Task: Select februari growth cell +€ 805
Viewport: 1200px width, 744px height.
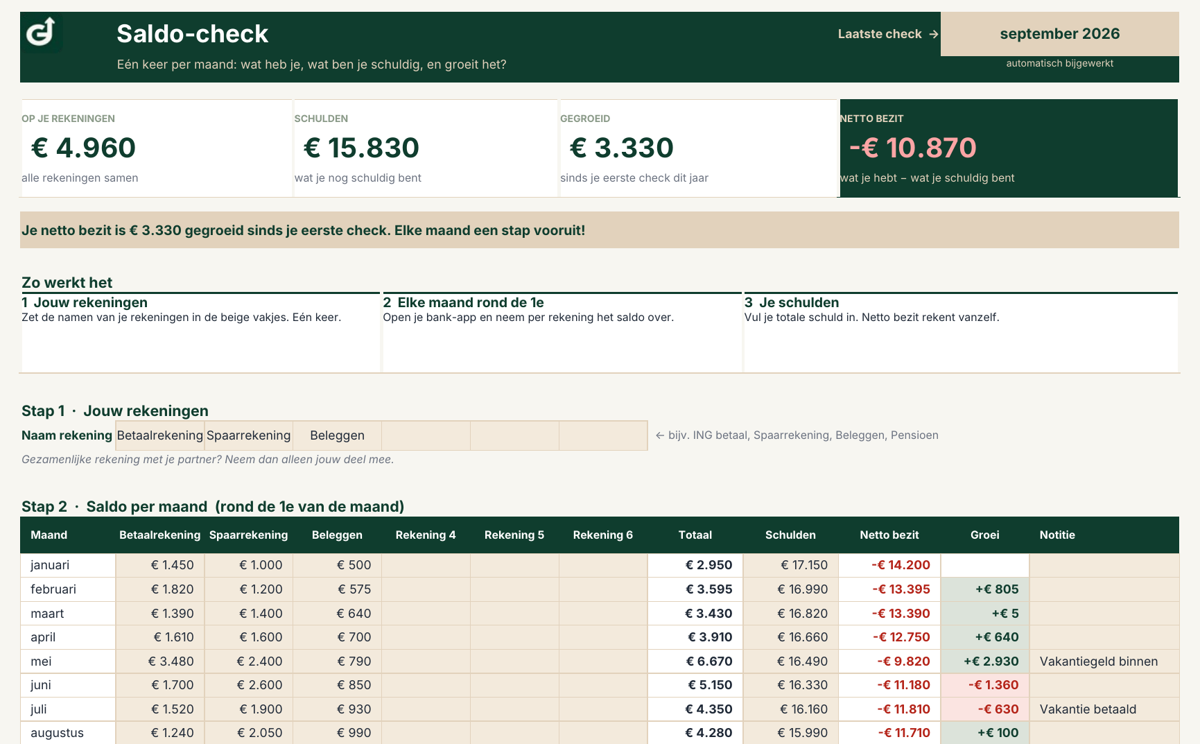Action: click(985, 589)
